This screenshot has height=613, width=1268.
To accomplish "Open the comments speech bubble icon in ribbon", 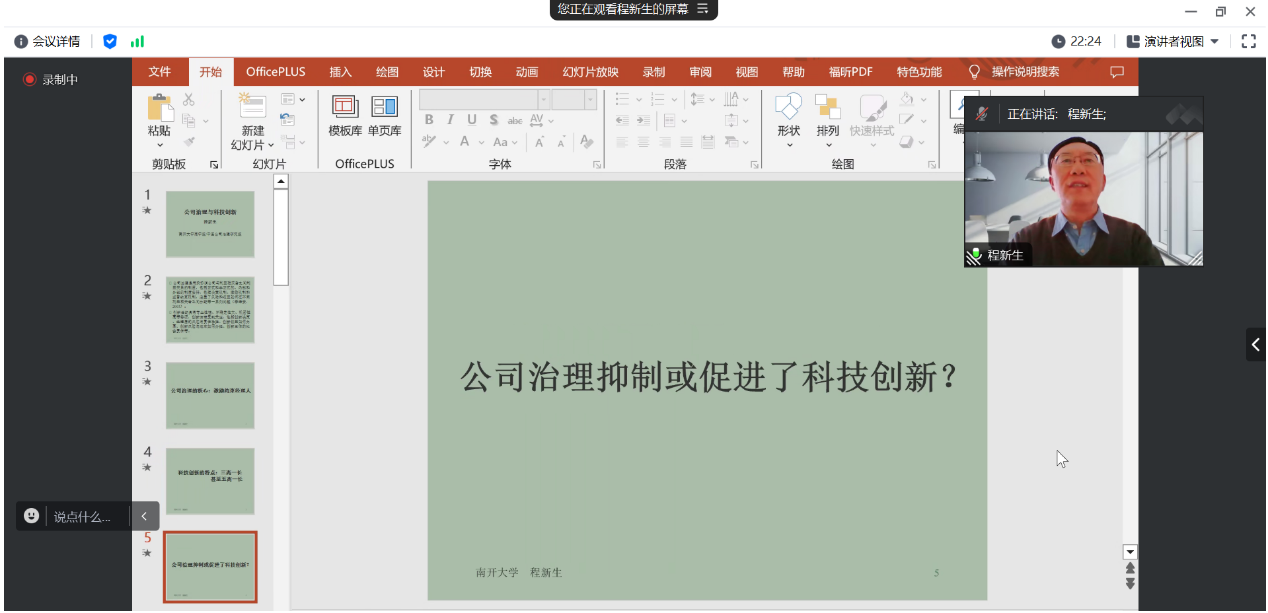I will click(x=1117, y=72).
